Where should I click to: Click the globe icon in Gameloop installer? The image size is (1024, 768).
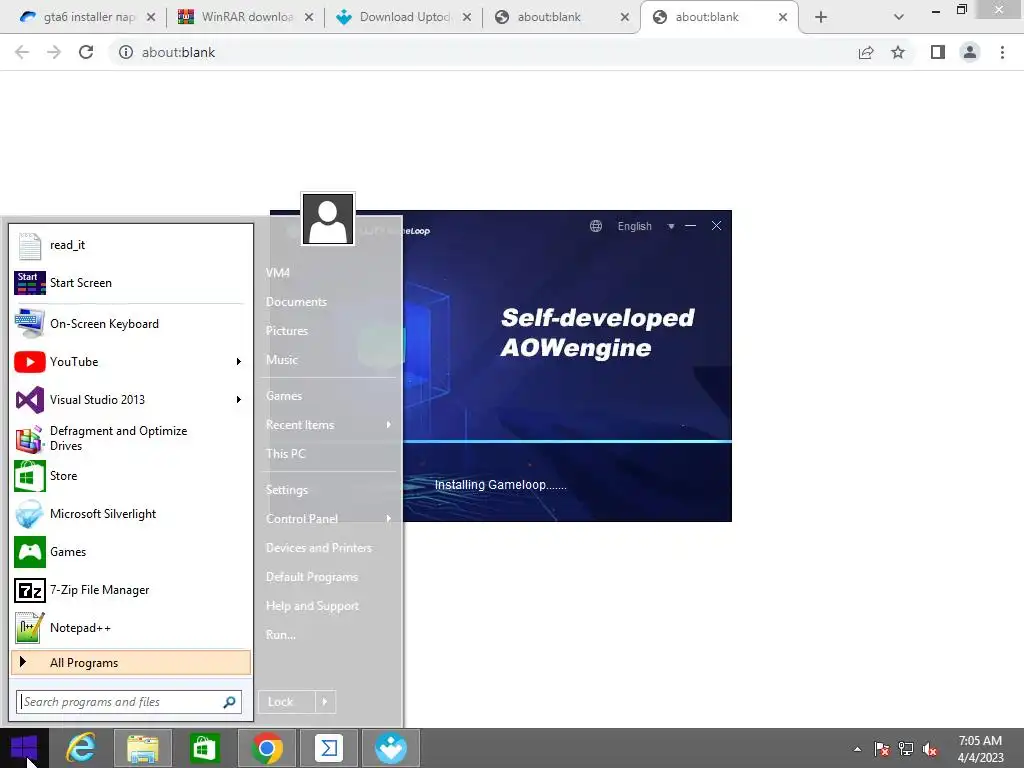pyautogui.click(x=596, y=226)
